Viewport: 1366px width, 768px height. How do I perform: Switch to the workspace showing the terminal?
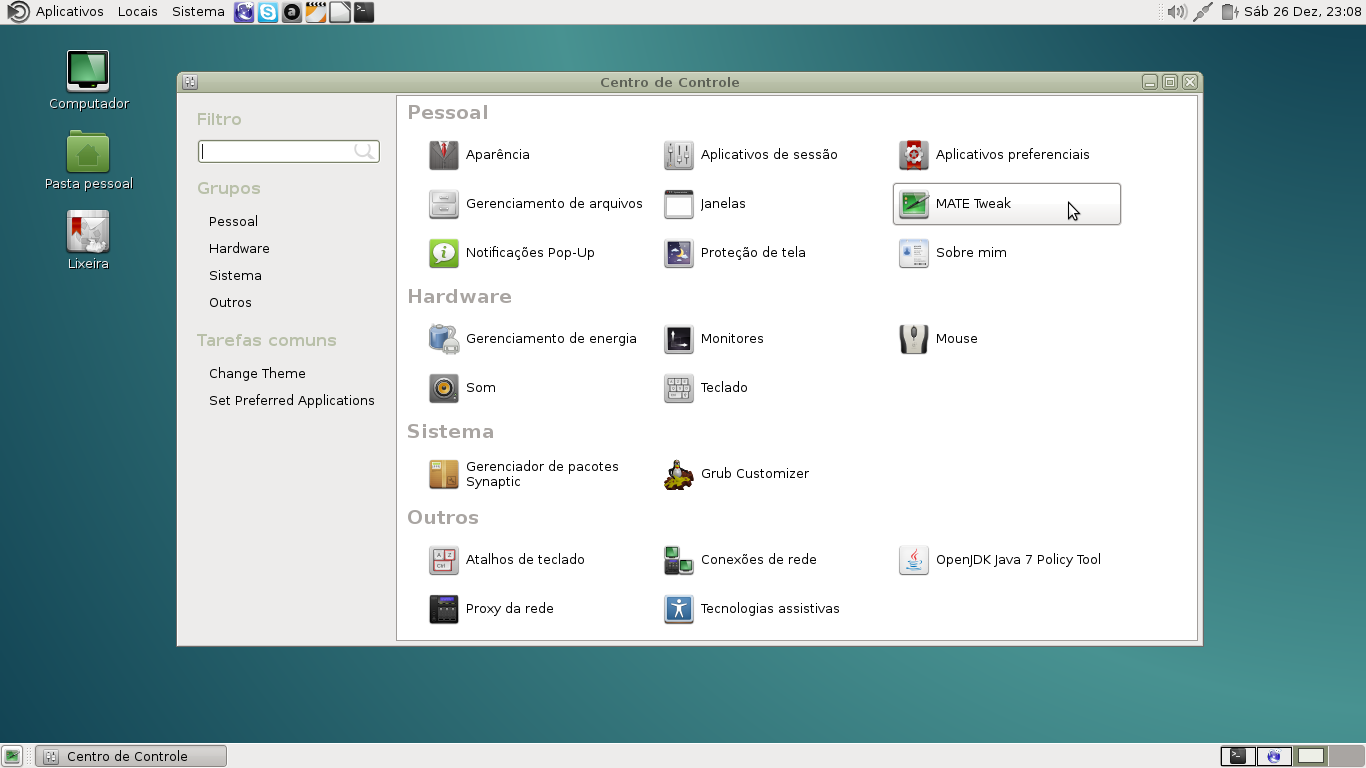(1238, 756)
